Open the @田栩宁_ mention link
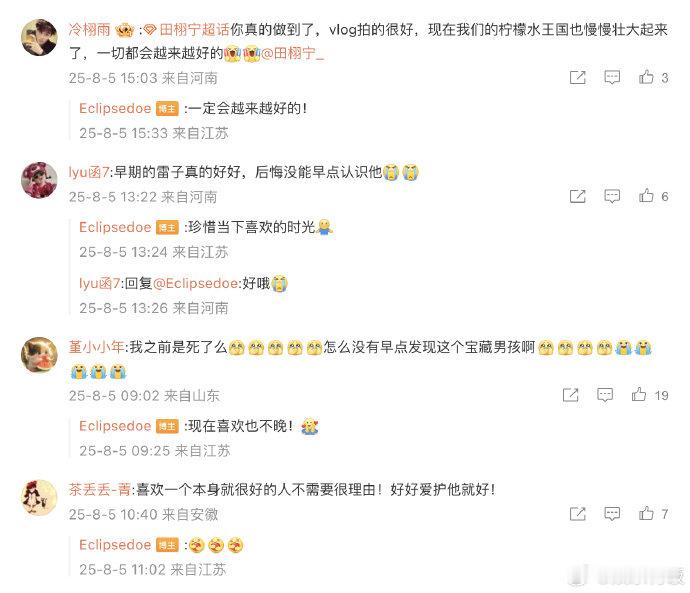 click(x=293, y=54)
